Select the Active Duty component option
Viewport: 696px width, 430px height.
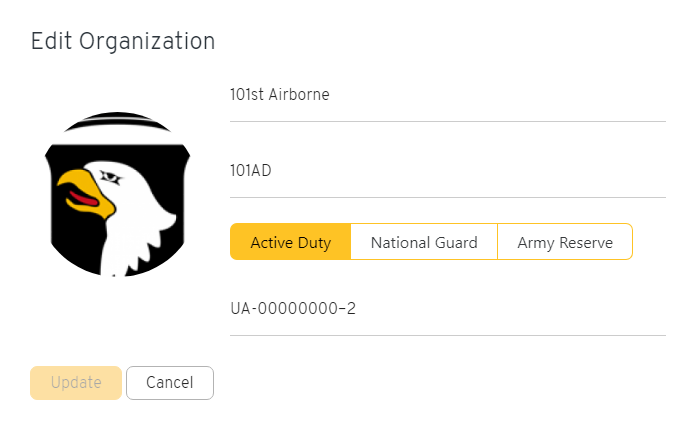291,242
